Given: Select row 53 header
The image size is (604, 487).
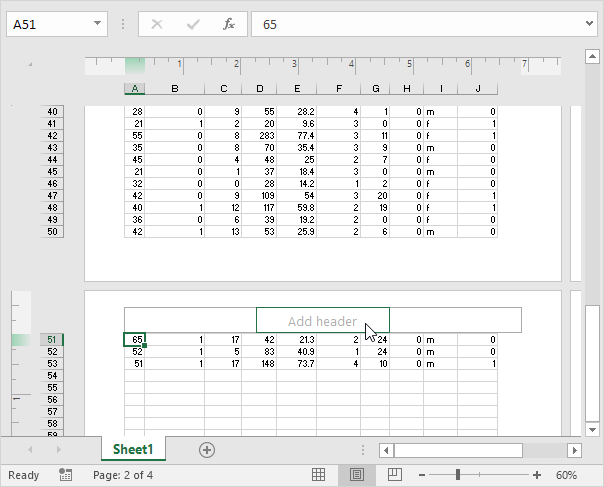Looking at the screenshot, I should pyautogui.click(x=52, y=363).
